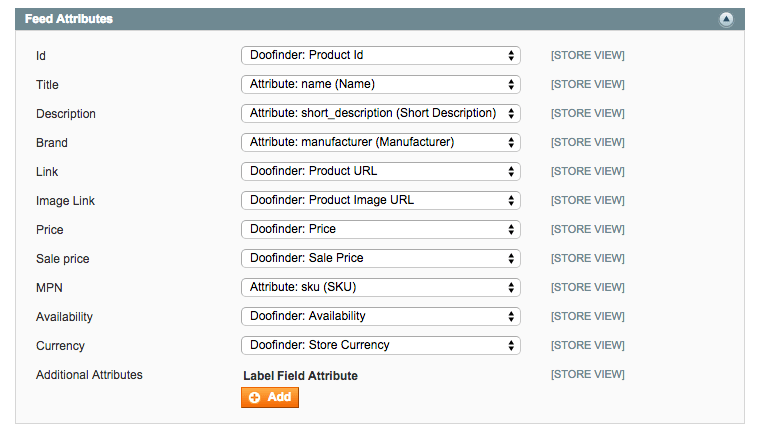This screenshot has height=430, width=760.
Task: Click the Image Link field label
Action: [x=66, y=201]
